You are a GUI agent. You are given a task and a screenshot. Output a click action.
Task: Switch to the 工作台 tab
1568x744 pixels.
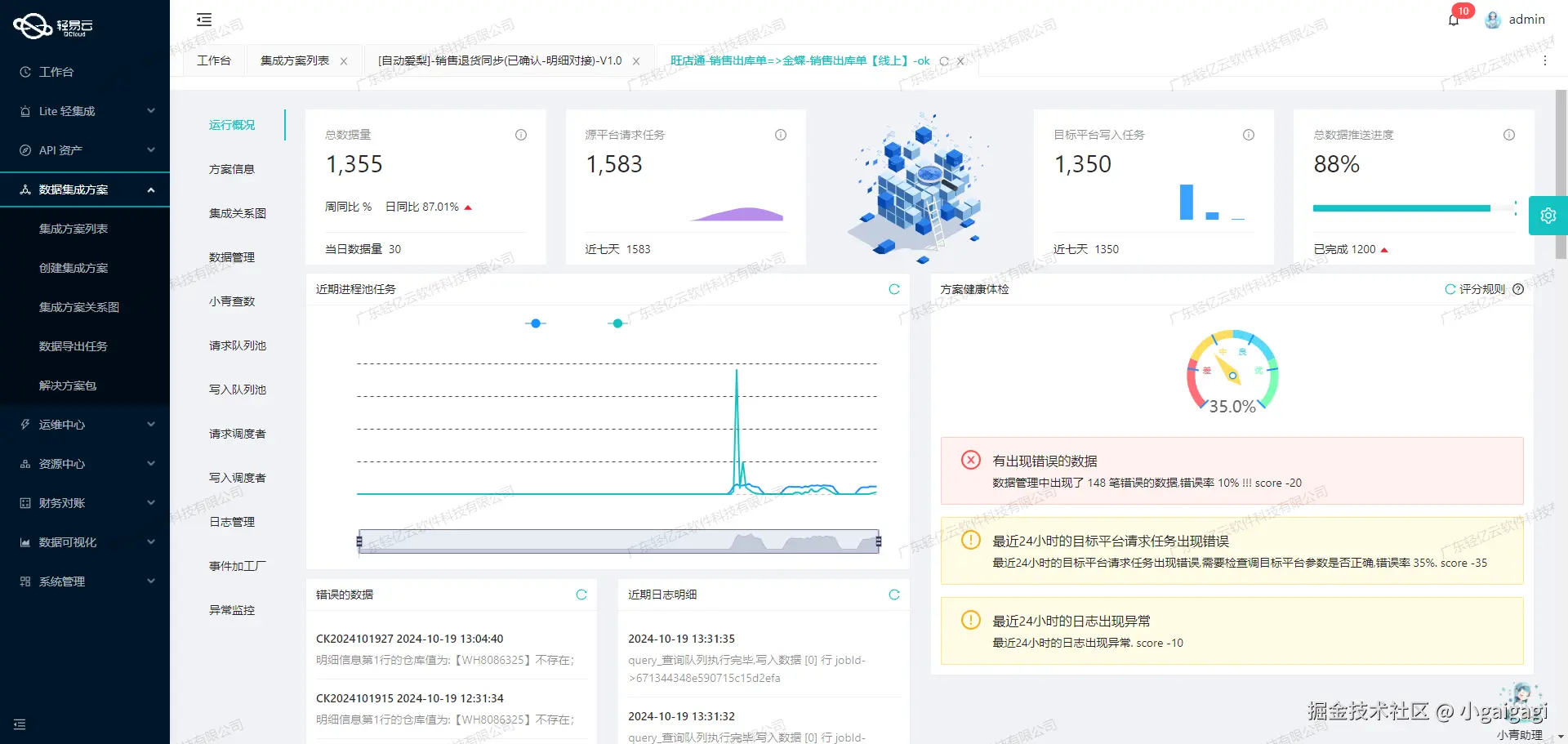[213, 60]
